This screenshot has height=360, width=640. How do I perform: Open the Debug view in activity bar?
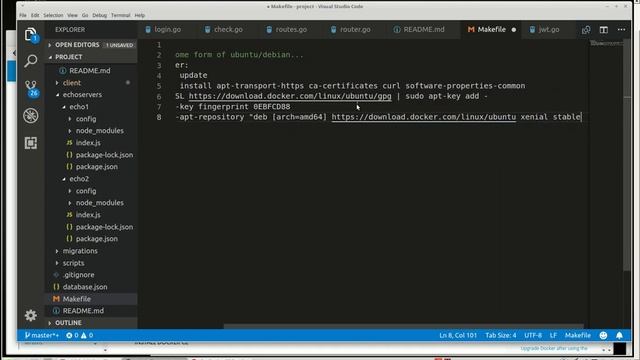31,116
